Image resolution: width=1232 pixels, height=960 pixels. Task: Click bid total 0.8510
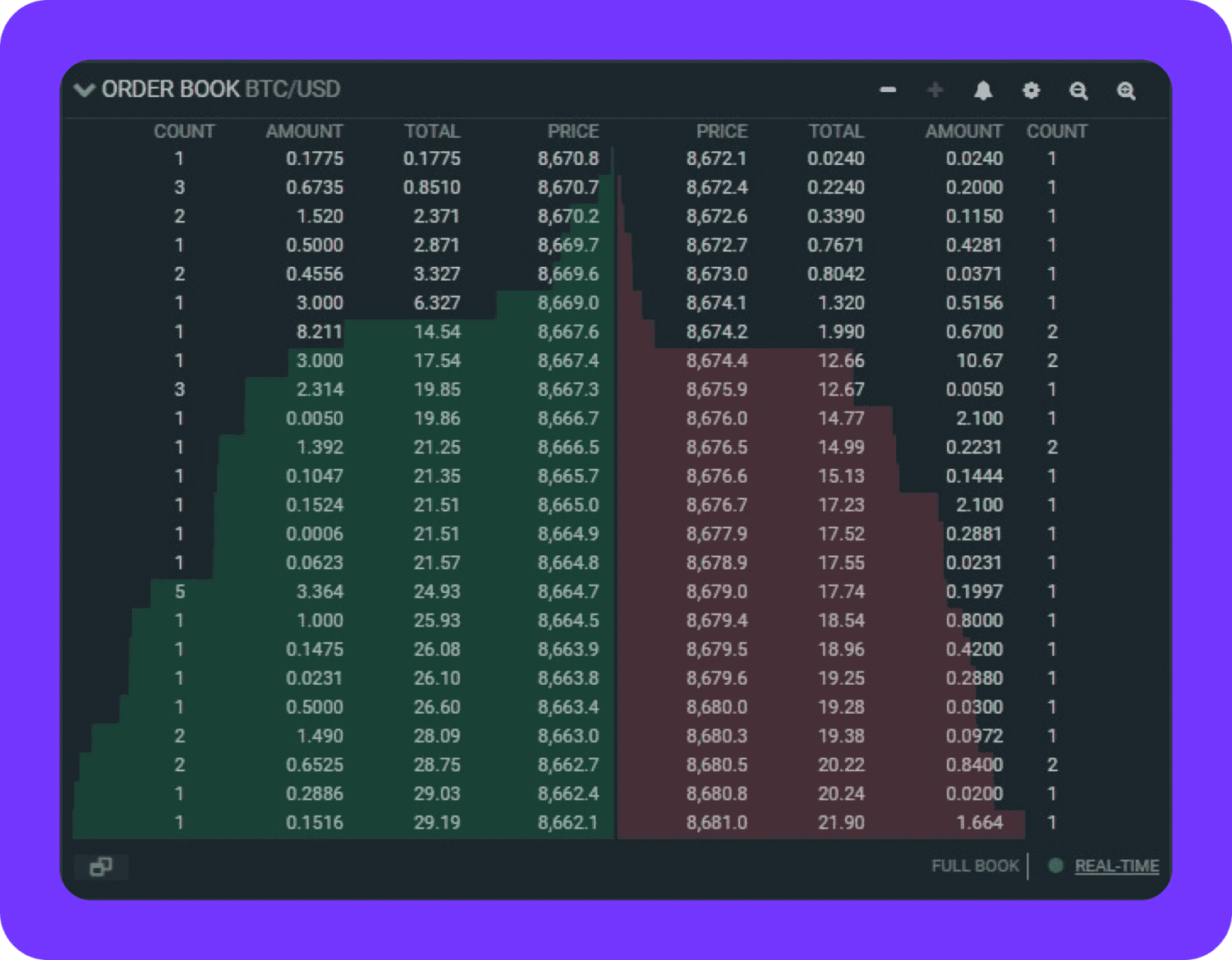click(x=432, y=187)
